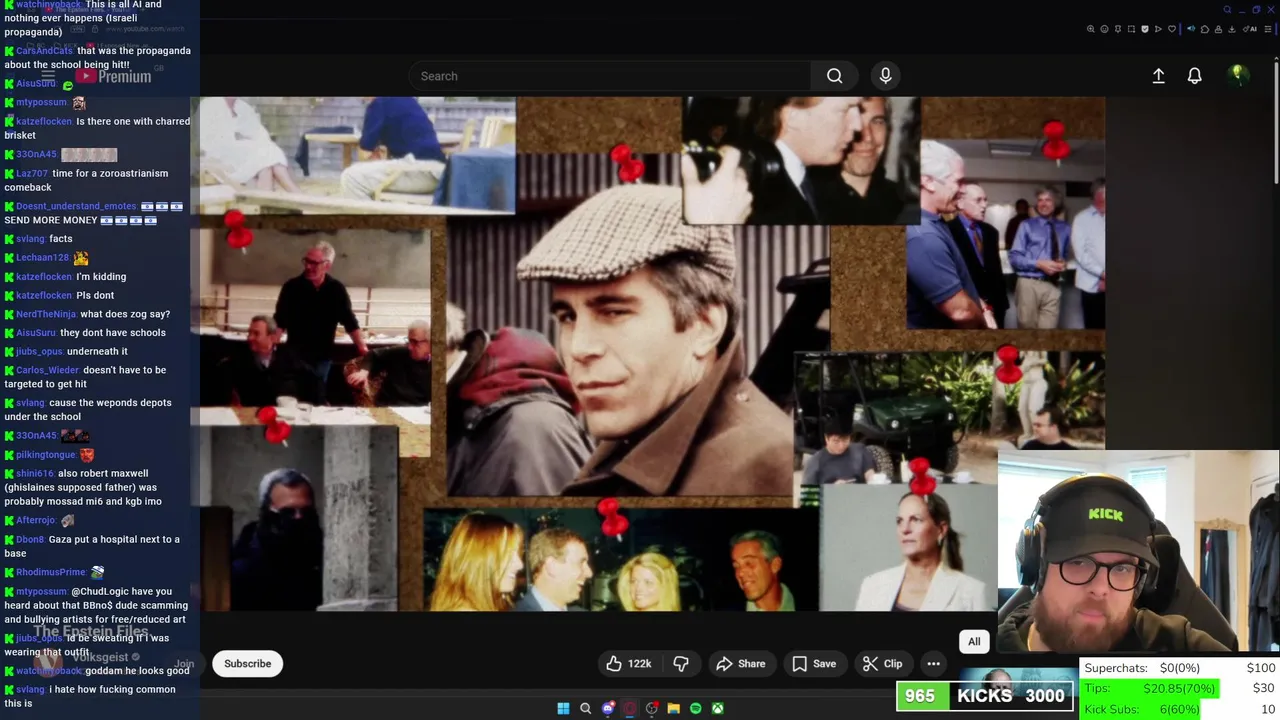
Task: Open the ad blocker shield icon
Action: coord(1145,29)
